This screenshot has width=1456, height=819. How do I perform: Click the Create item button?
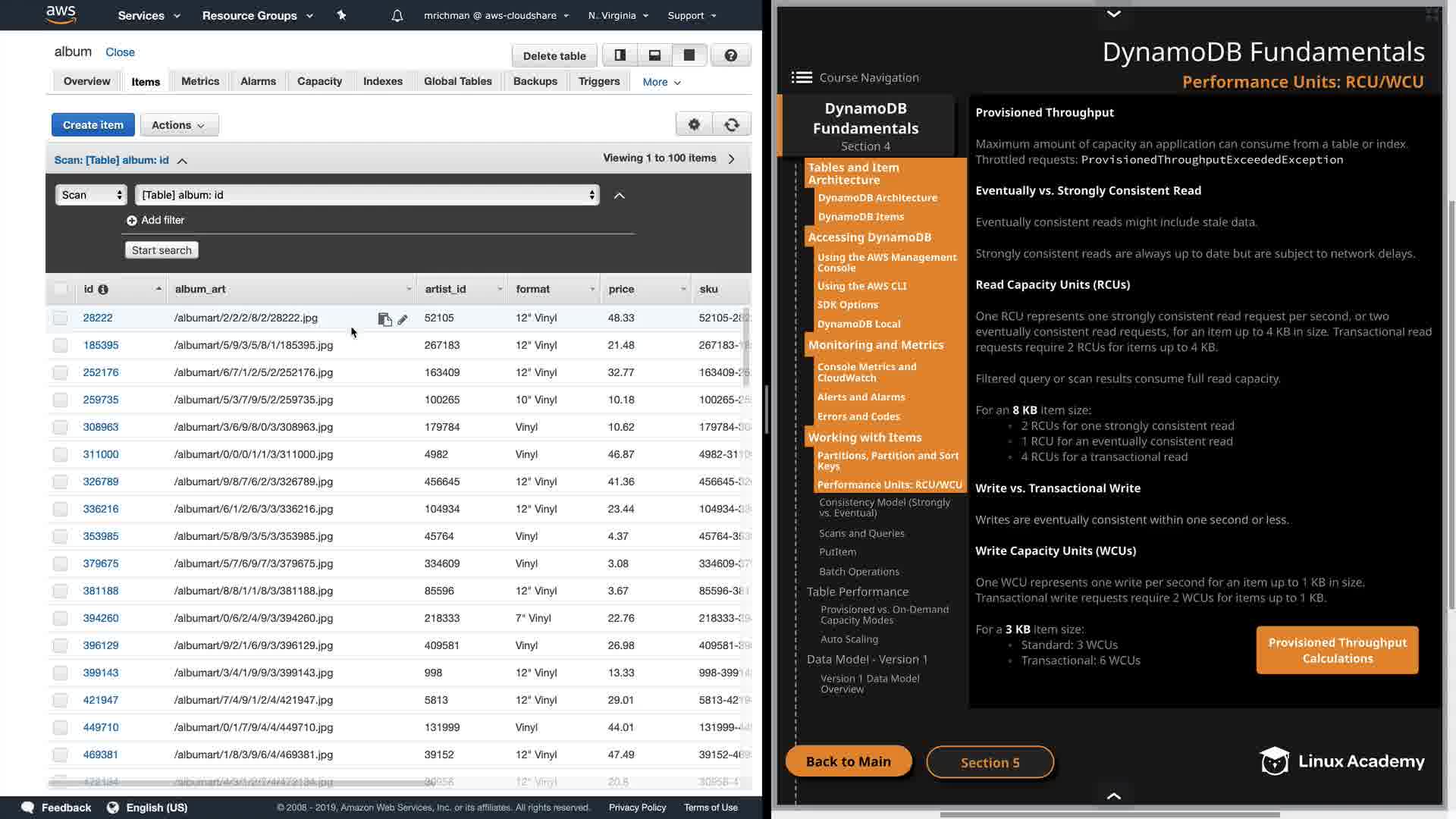point(93,125)
